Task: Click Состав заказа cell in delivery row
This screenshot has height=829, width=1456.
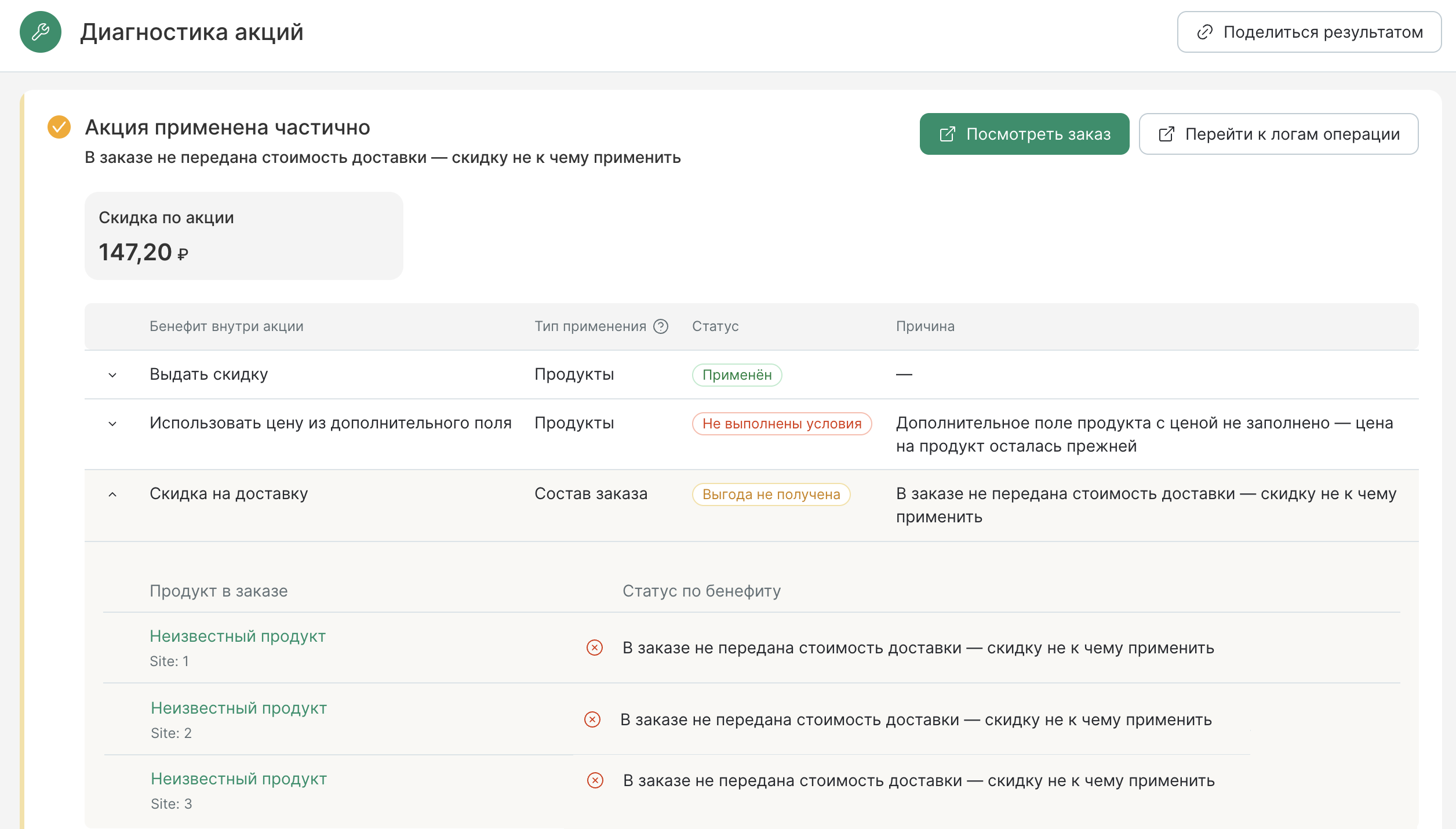Action: tap(591, 493)
